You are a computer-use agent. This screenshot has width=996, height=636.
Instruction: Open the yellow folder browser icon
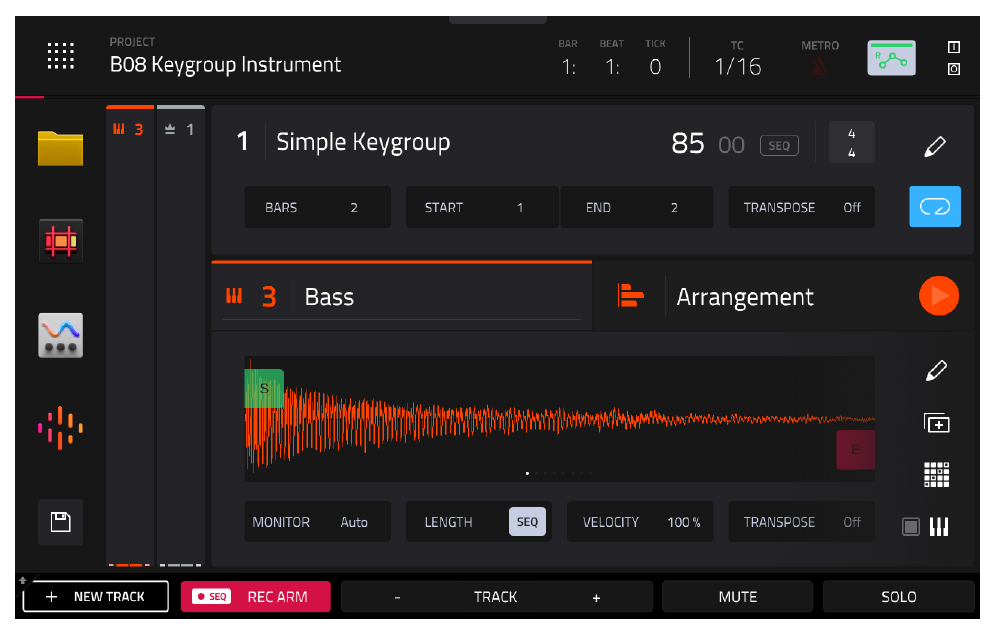(x=60, y=148)
